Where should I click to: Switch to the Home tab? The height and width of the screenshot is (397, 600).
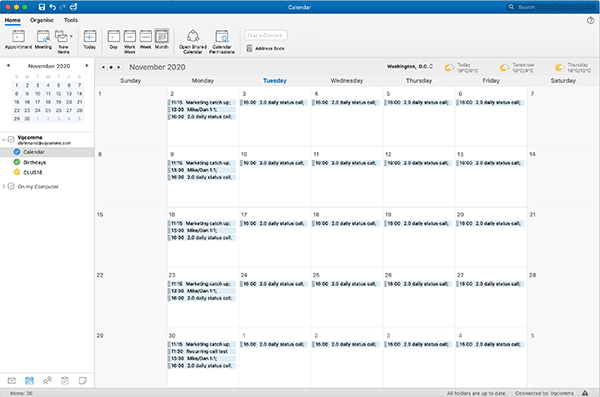click(x=13, y=20)
